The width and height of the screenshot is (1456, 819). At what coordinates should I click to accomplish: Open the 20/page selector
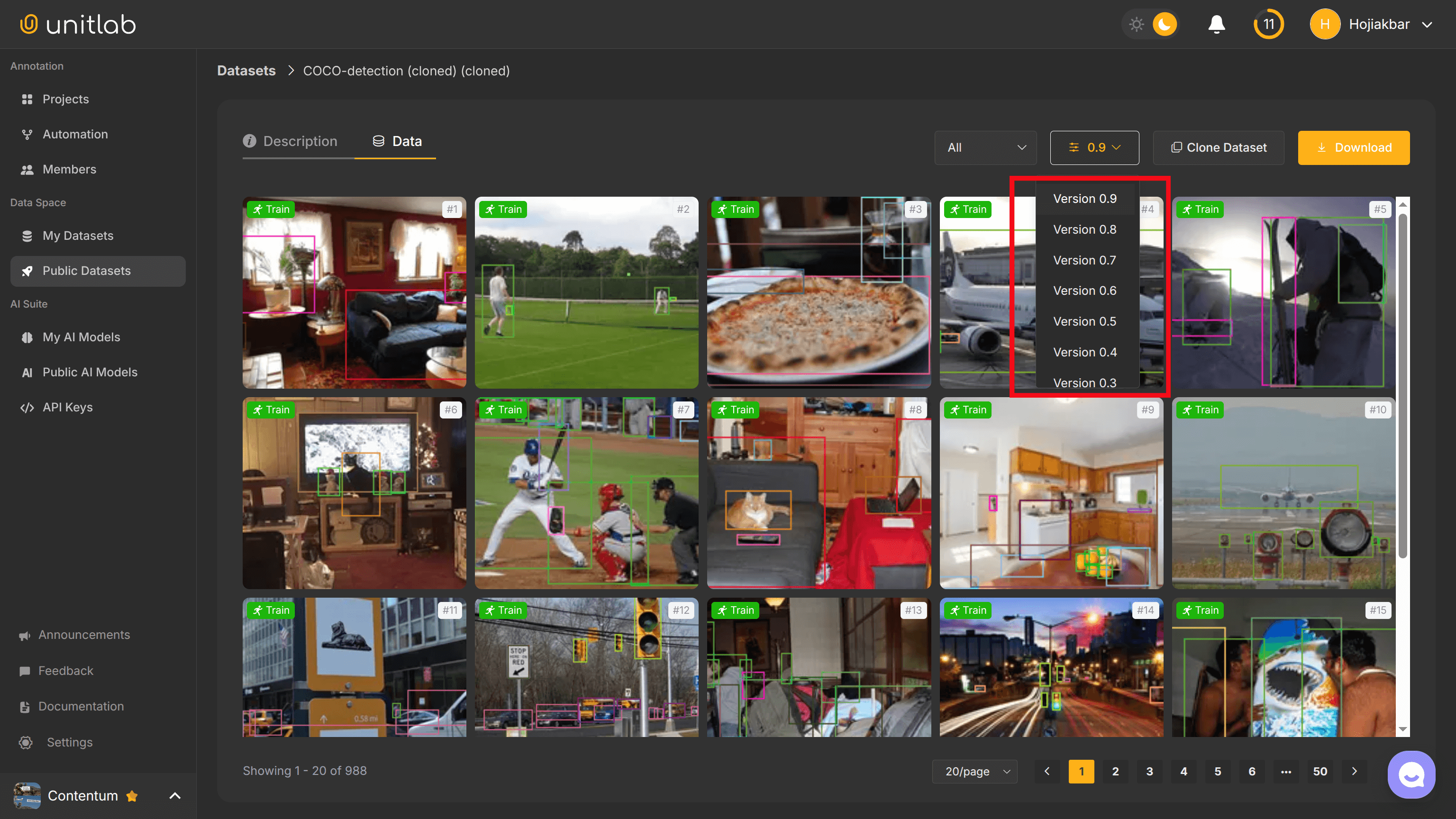coord(974,771)
